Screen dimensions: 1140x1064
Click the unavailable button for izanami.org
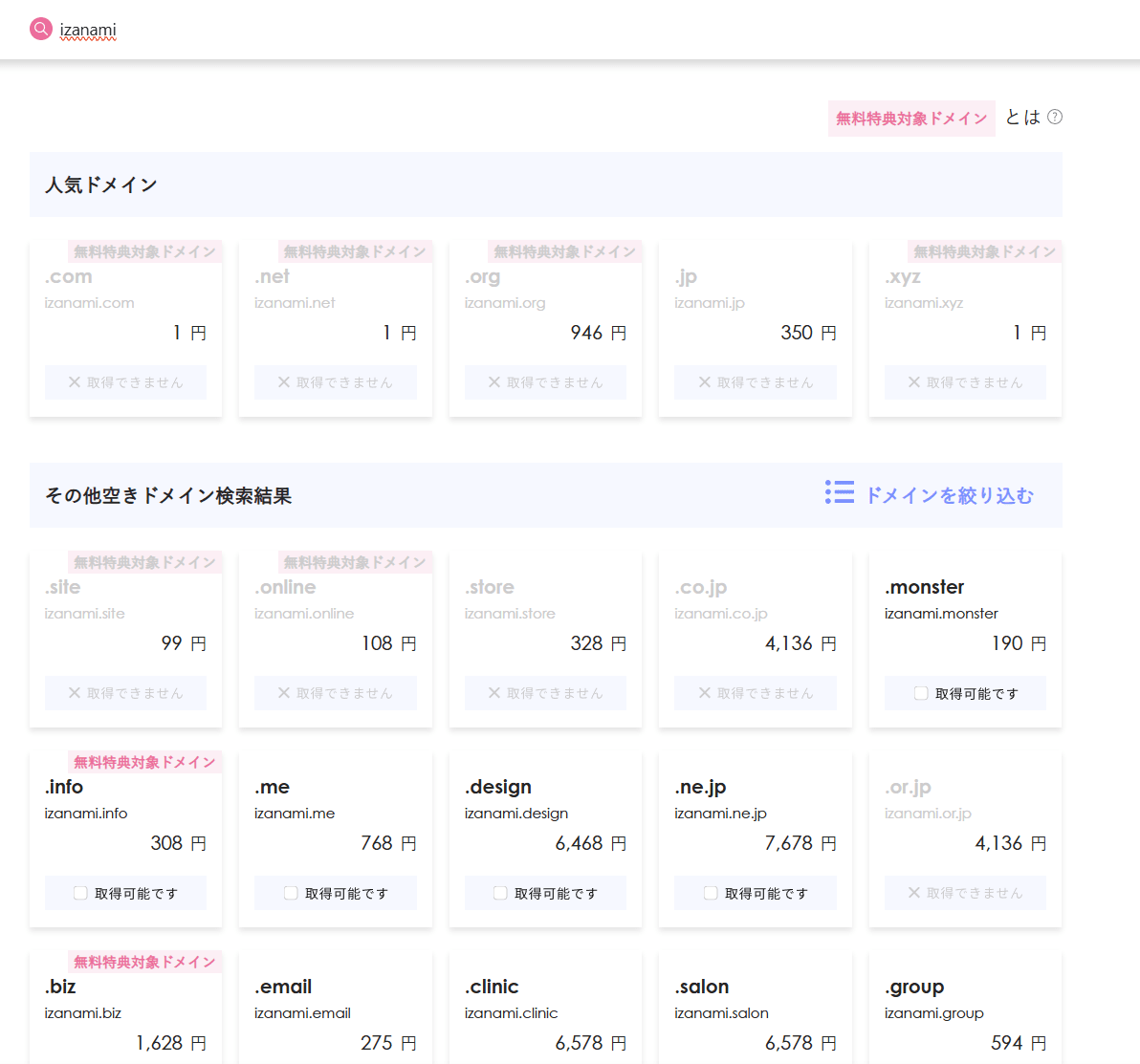(545, 382)
